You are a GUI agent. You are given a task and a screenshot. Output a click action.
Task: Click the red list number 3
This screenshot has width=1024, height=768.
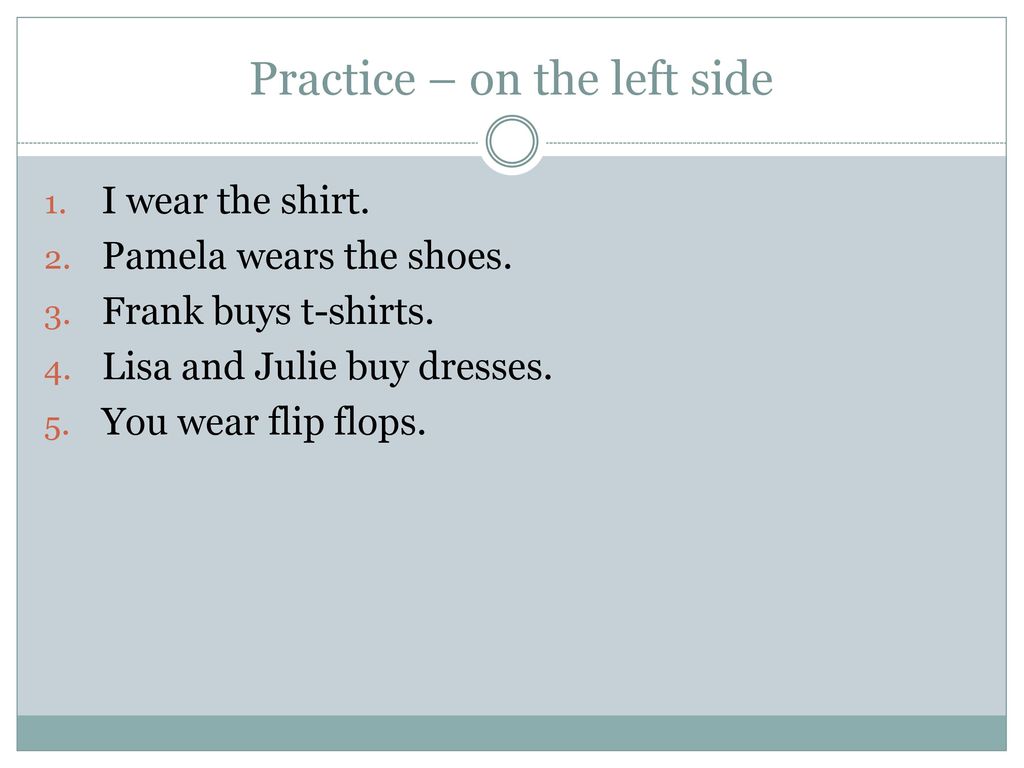pyautogui.click(x=57, y=317)
